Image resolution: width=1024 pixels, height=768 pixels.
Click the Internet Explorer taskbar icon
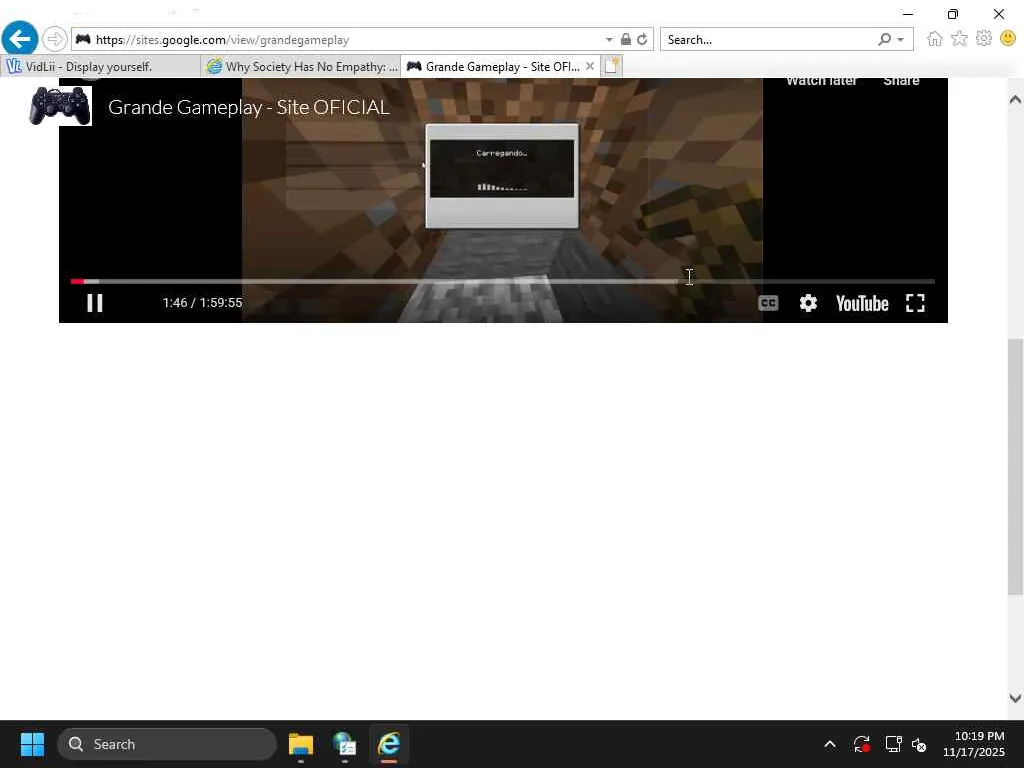tap(389, 744)
